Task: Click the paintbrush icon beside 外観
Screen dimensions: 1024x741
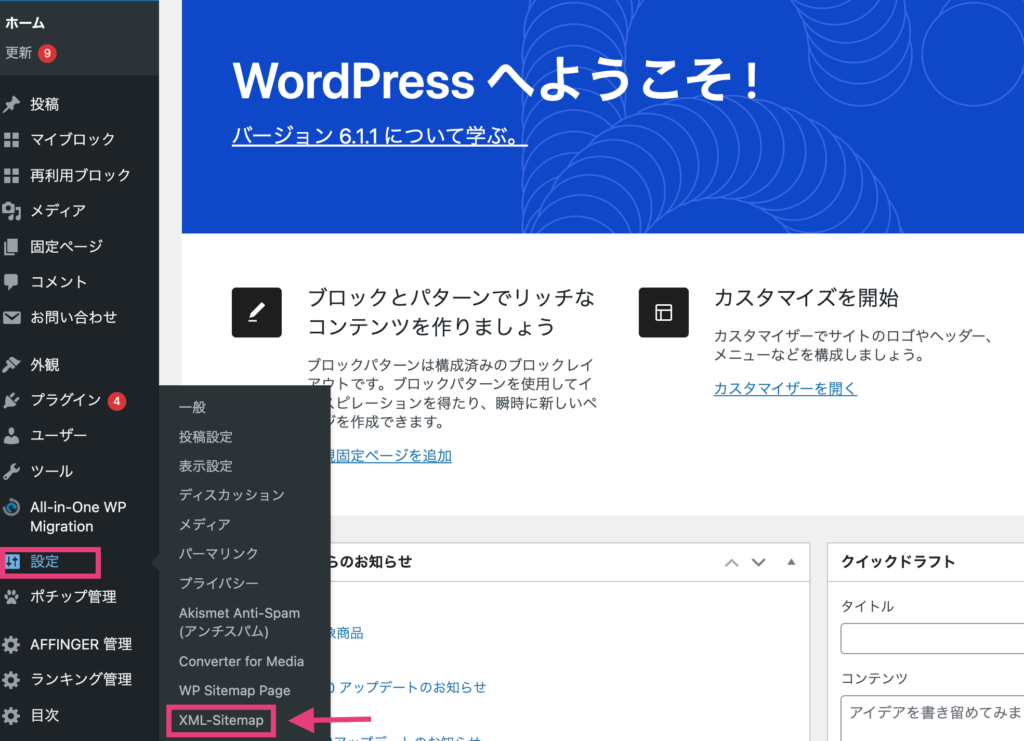Action: click(x=11, y=364)
